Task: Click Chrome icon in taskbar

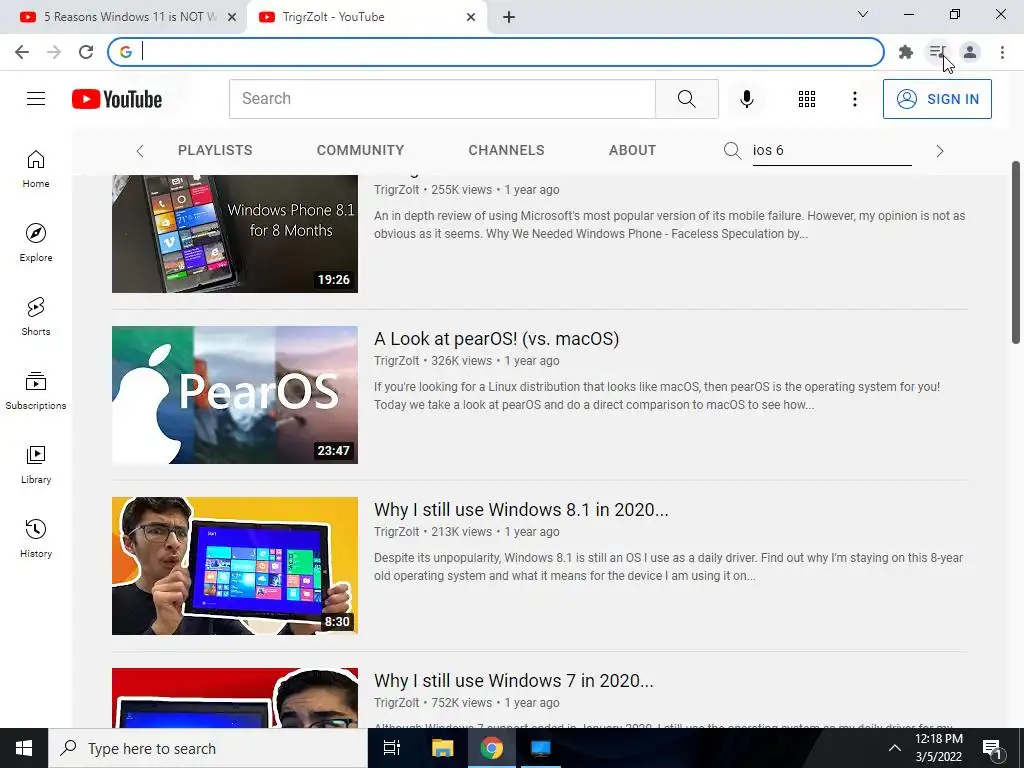Action: click(x=492, y=748)
